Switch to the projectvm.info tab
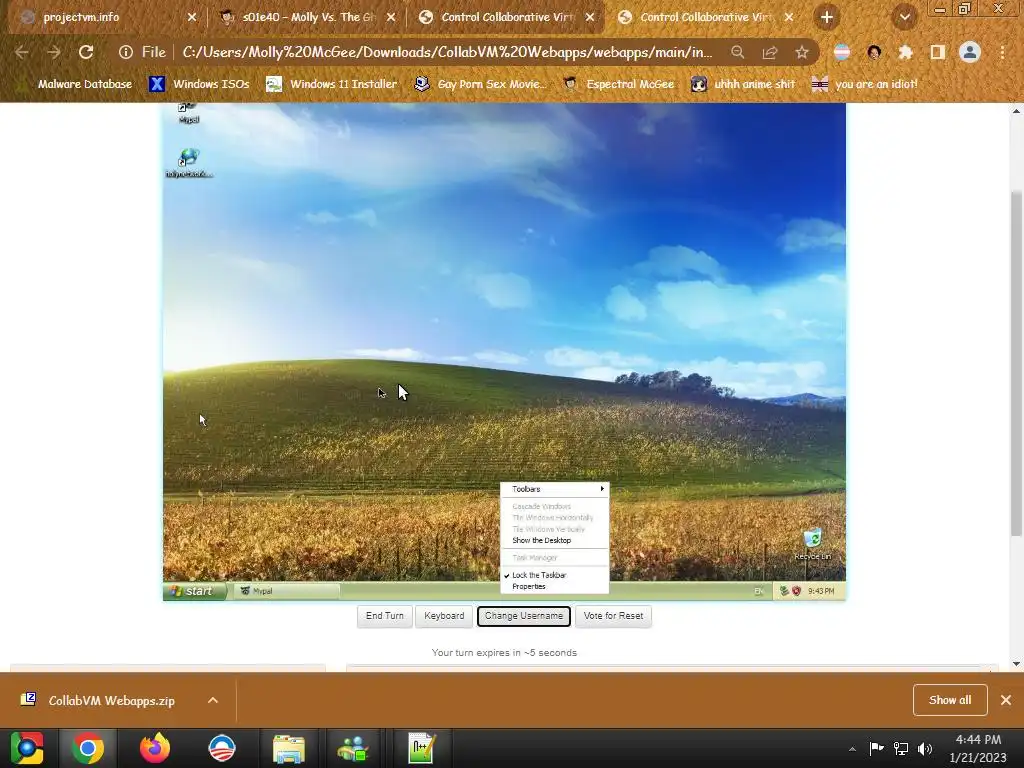The image size is (1024, 768). [104, 18]
